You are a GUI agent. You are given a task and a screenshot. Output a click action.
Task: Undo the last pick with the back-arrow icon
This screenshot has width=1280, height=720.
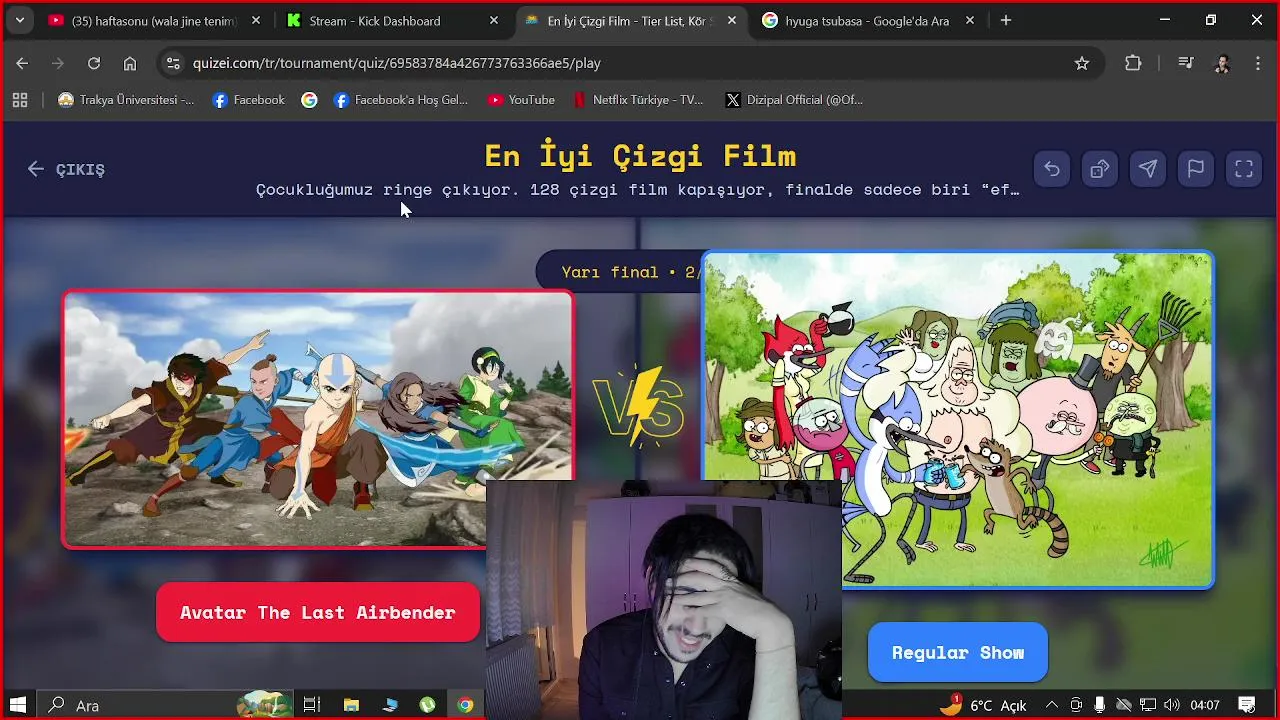(x=1052, y=169)
